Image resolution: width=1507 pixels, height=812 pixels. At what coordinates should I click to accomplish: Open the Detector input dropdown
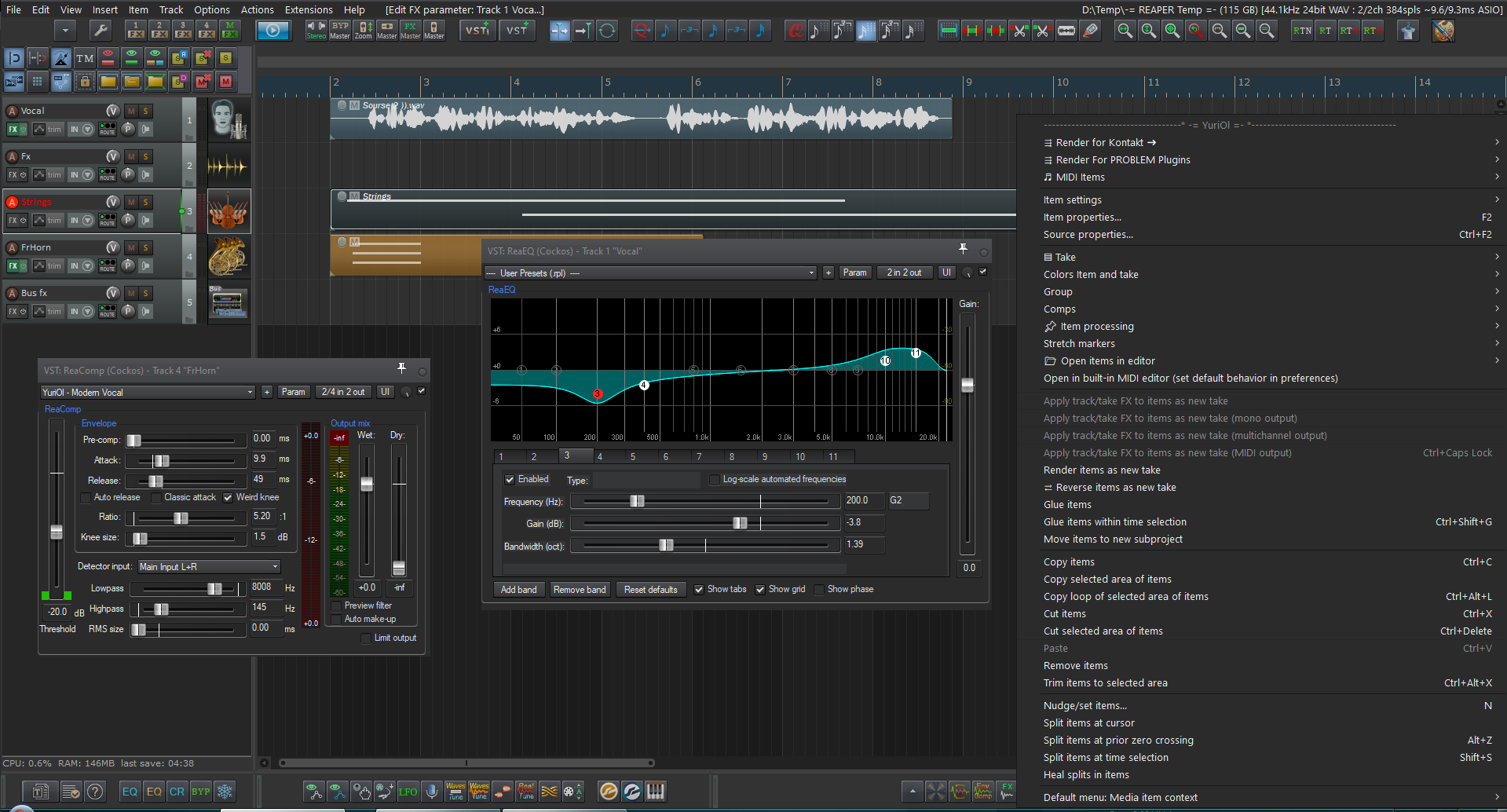click(209, 567)
